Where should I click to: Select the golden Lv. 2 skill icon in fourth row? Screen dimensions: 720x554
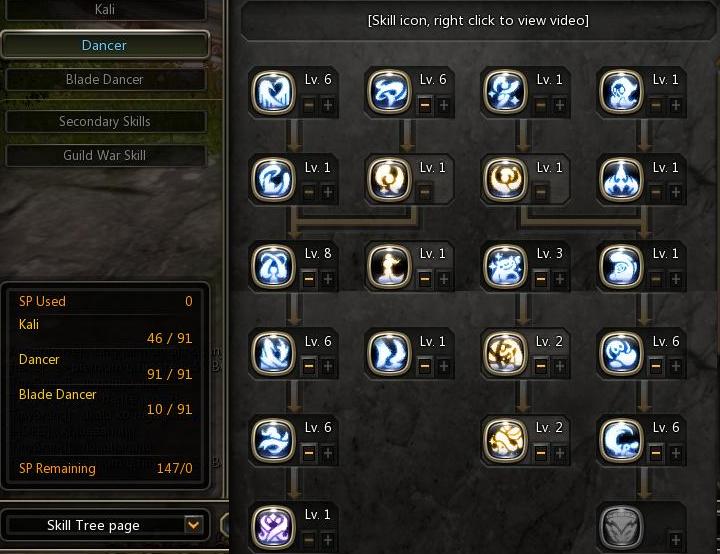click(x=505, y=353)
